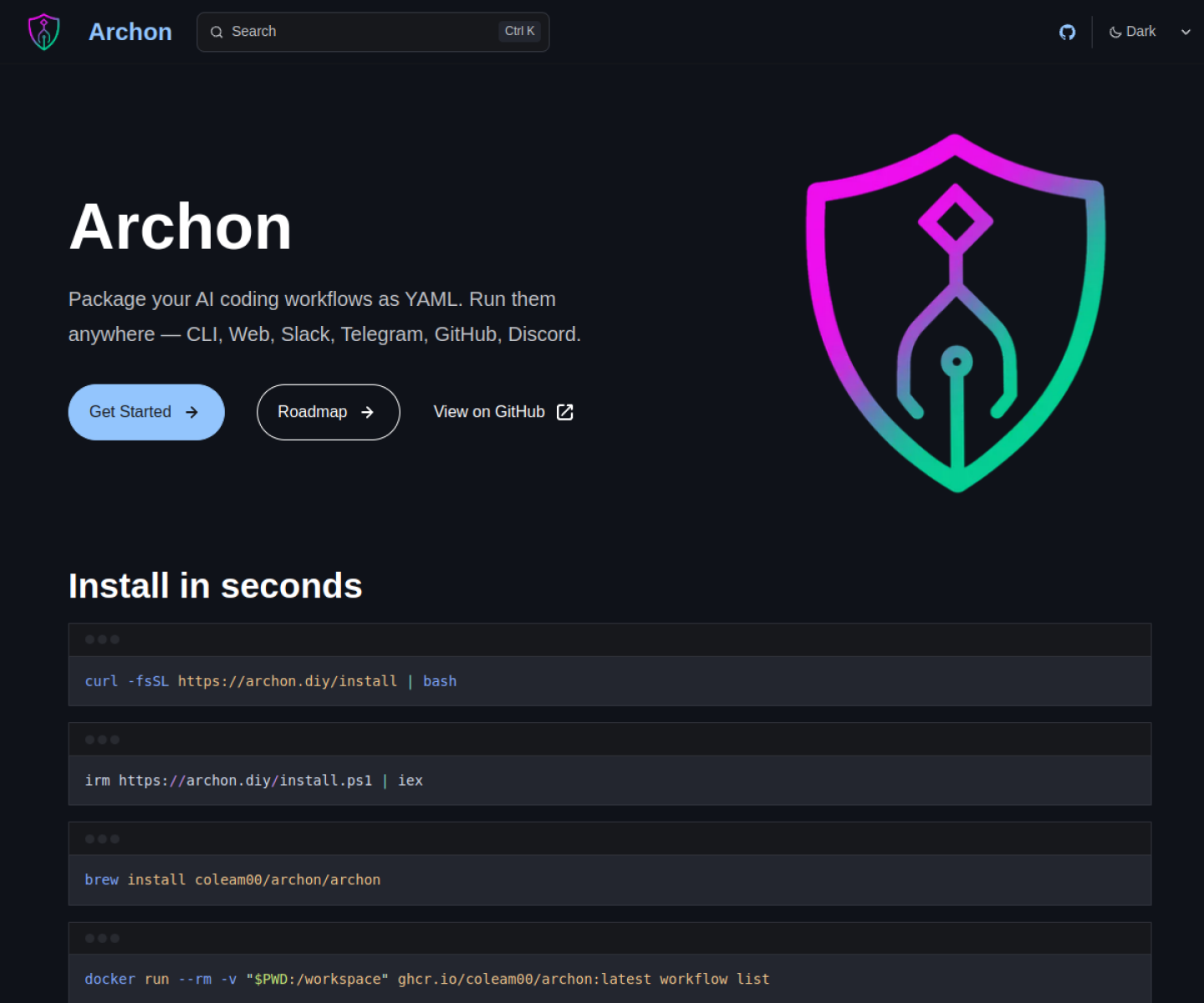Image resolution: width=1204 pixels, height=1003 pixels.
Task: Click the external link icon beside GitHub
Action: (565, 412)
